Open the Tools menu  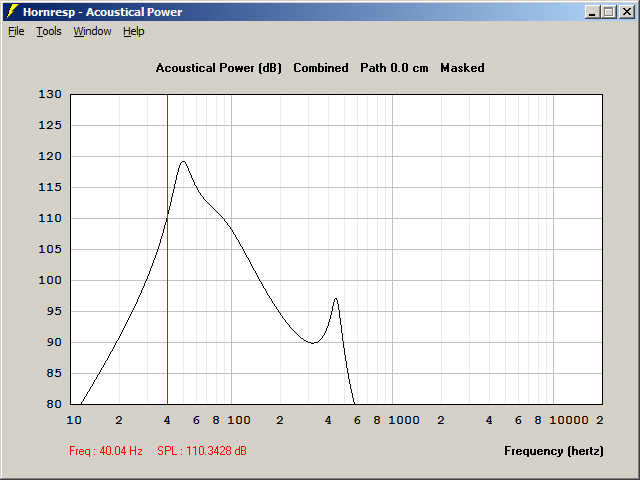[49, 31]
